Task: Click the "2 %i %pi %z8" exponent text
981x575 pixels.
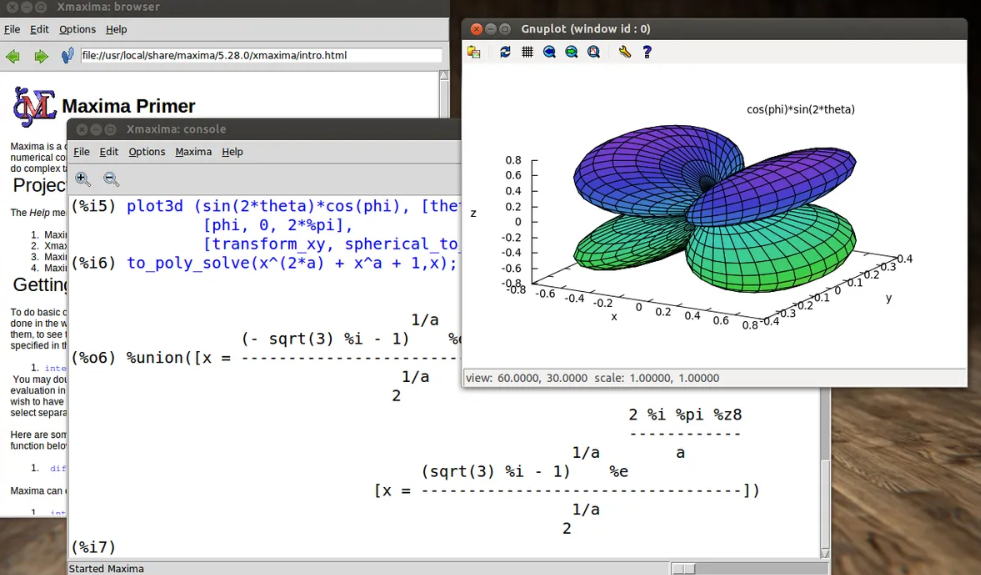Action: pyautogui.click(x=685, y=414)
